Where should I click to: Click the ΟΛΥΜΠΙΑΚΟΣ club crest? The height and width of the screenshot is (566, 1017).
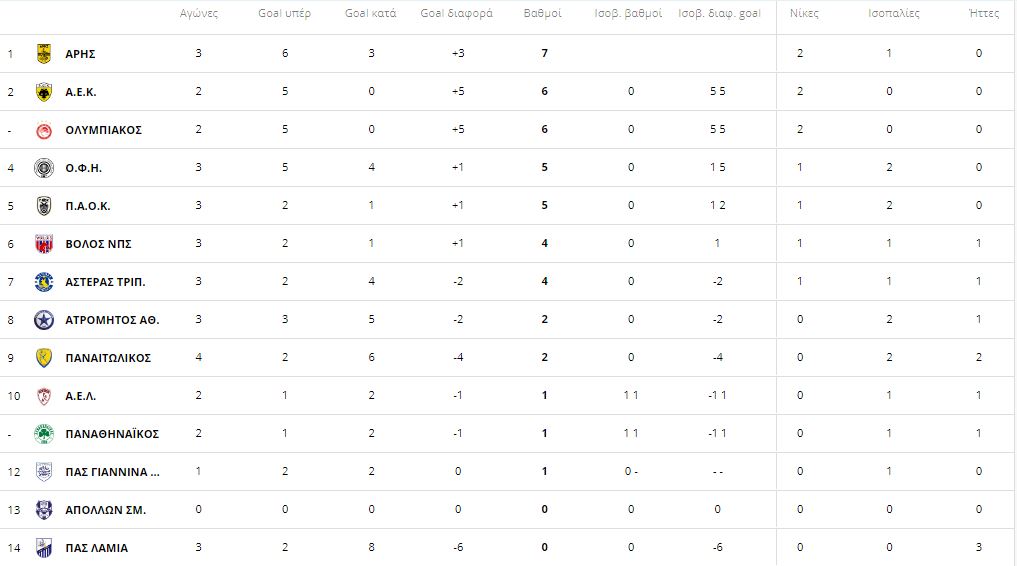click(43, 130)
